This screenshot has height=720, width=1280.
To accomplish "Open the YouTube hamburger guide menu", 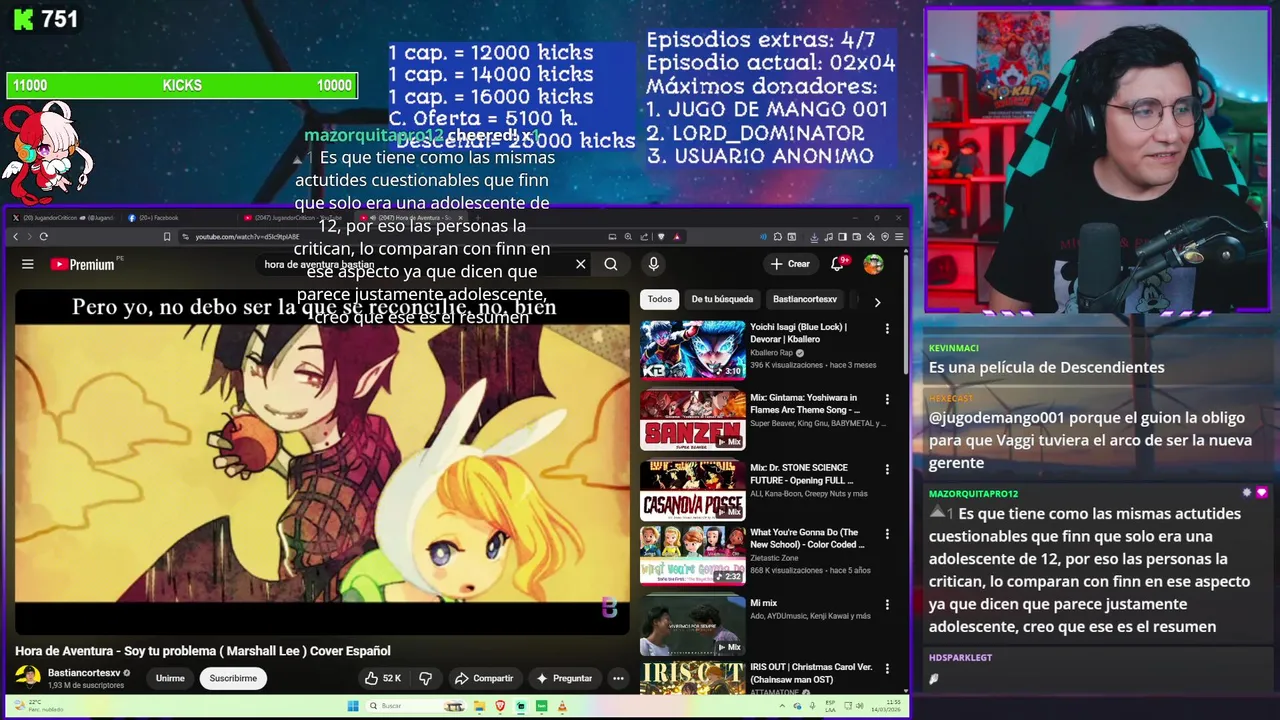I will point(28,264).
